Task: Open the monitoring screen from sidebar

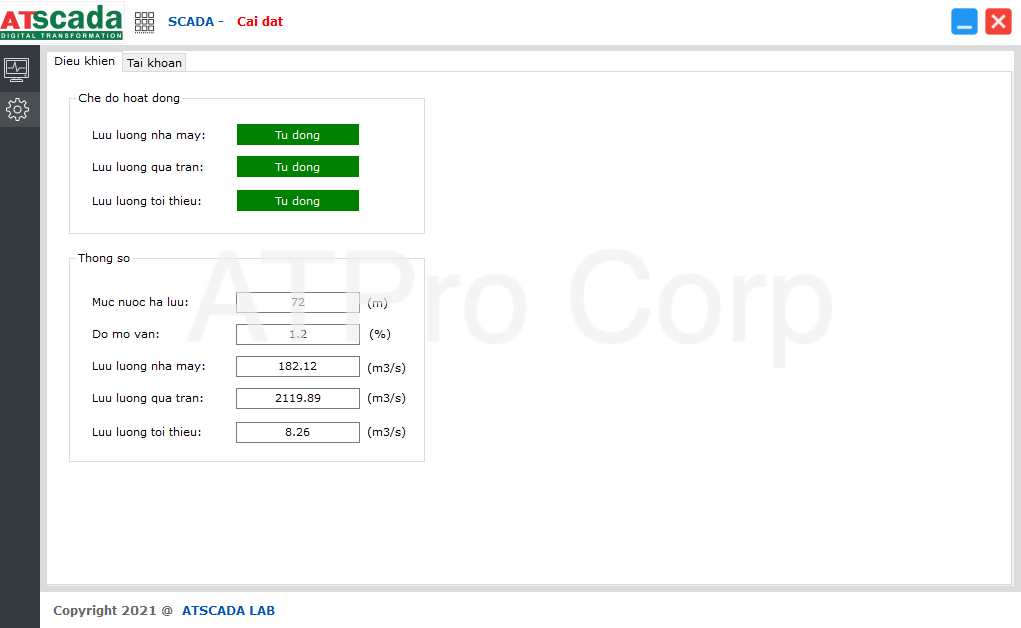Action: click(17, 69)
